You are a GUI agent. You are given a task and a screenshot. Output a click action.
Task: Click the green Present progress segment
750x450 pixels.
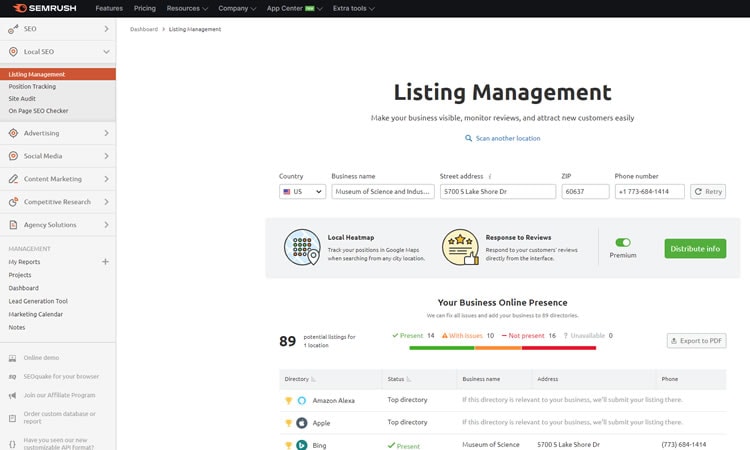point(441,348)
